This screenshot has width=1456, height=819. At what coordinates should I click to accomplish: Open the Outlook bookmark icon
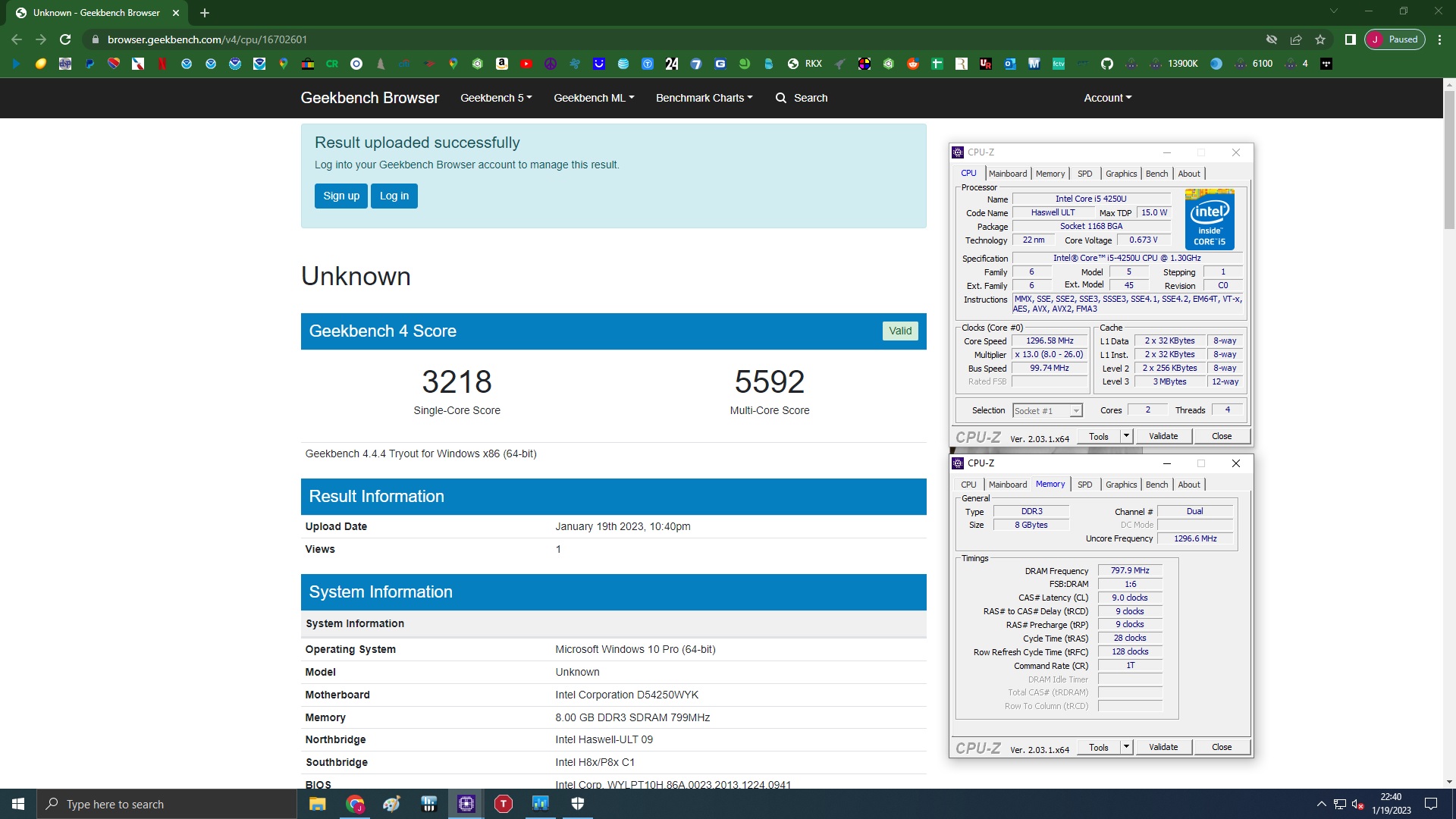1010,64
